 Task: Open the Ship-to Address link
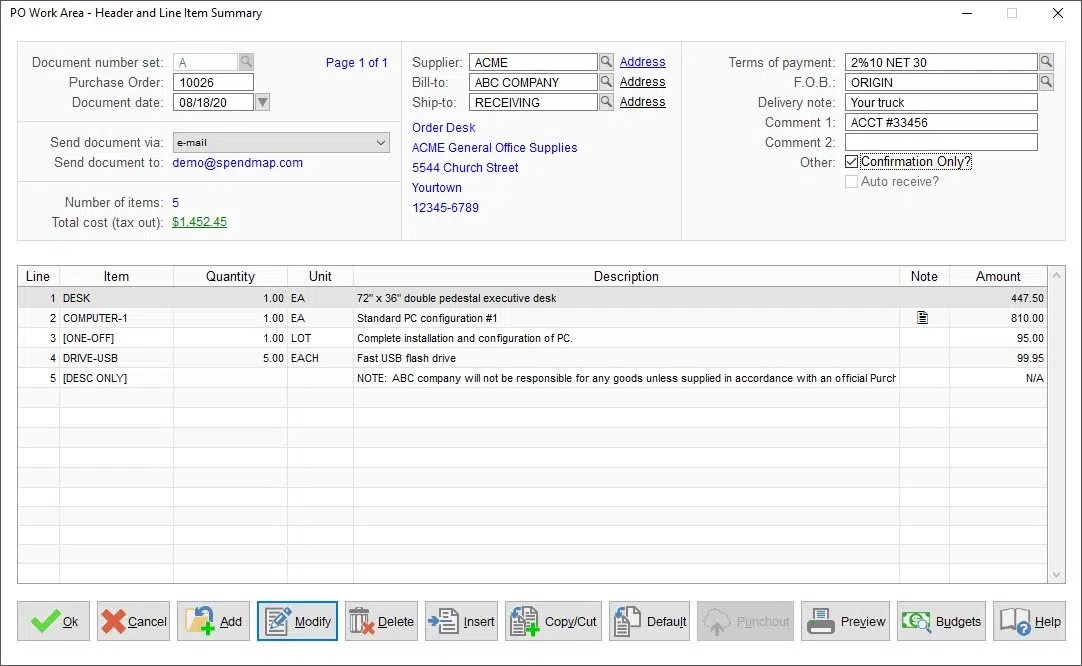pyautogui.click(x=643, y=101)
